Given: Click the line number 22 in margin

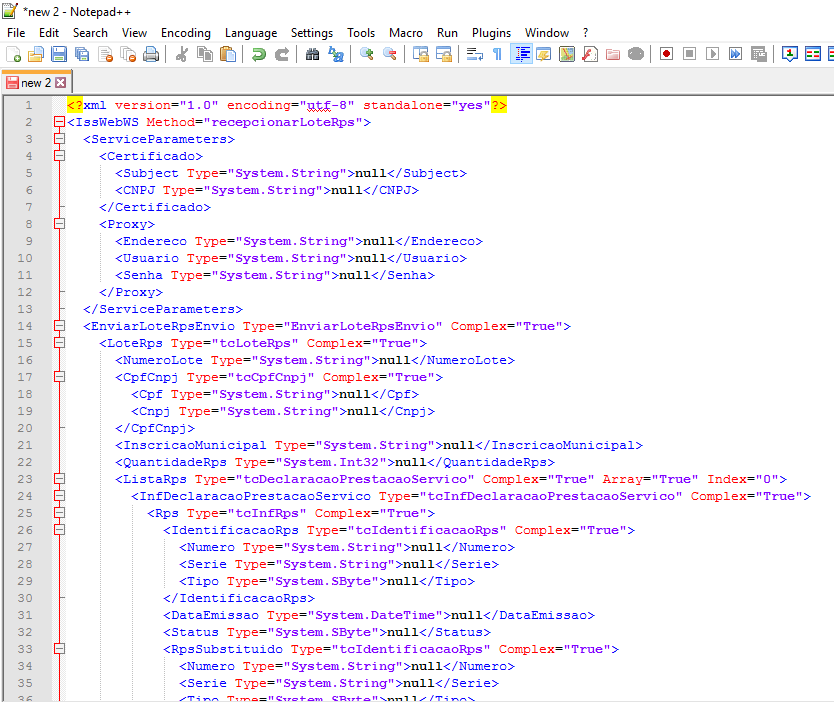Looking at the screenshot, I should click(25, 462).
